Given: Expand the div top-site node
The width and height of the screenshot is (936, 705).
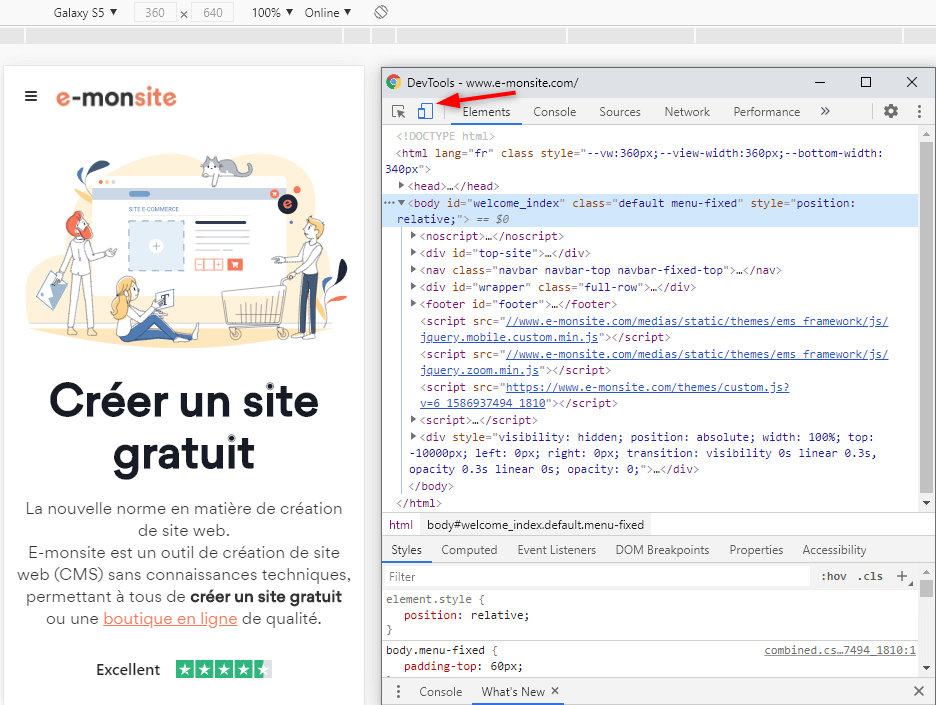Looking at the screenshot, I should click(x=413, y=253).
